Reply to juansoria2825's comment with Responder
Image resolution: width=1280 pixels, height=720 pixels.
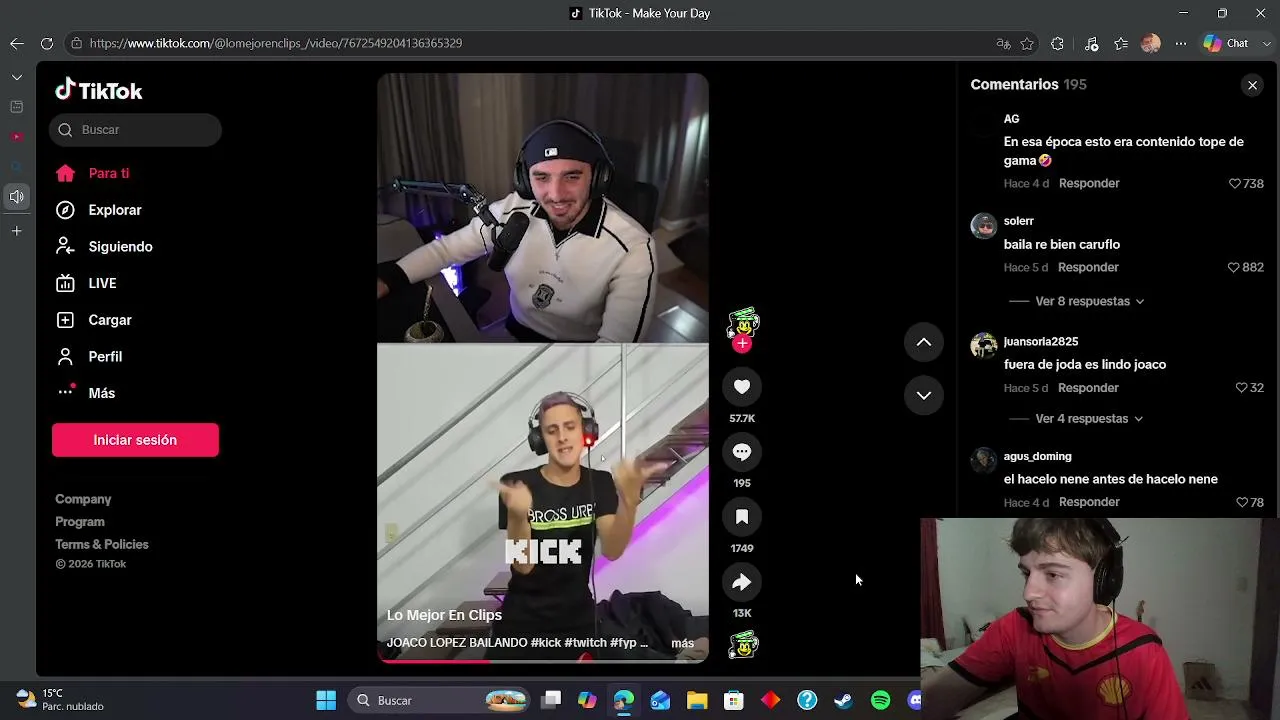click(1088, 388)
